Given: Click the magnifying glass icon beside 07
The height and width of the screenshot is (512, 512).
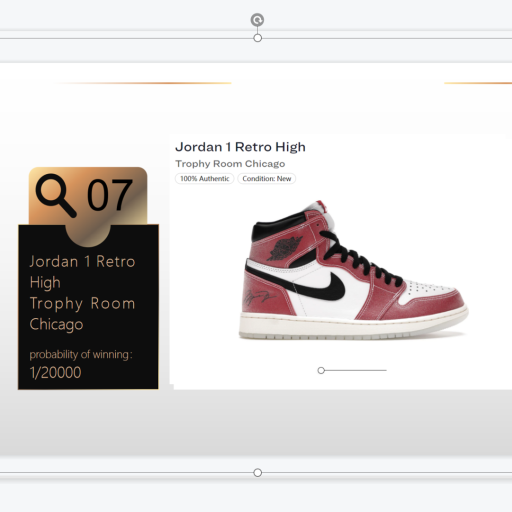Looking at the screenshot, I should click(56, 195).
